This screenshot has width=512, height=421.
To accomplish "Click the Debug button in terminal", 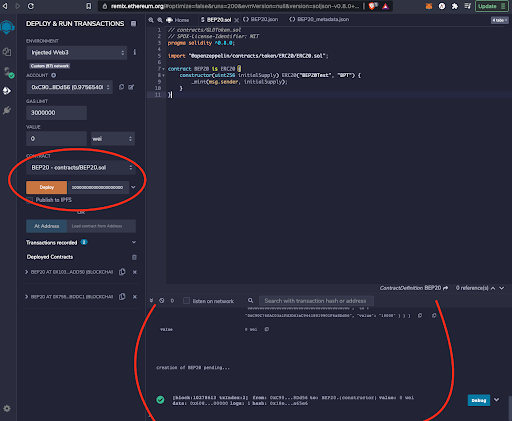I will 479,400.
